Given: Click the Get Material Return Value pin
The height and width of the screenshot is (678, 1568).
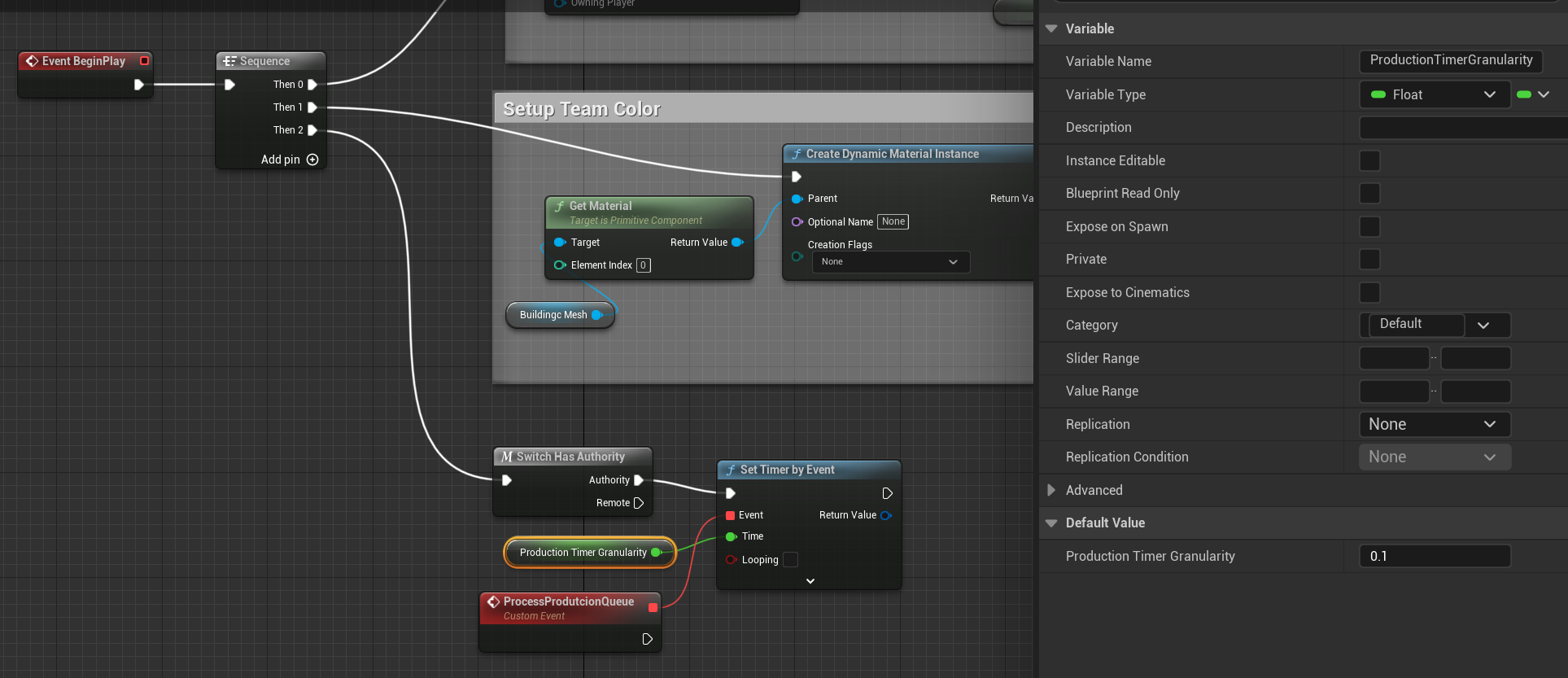Looking at the screenshot, I should click(x=738, y=243).
